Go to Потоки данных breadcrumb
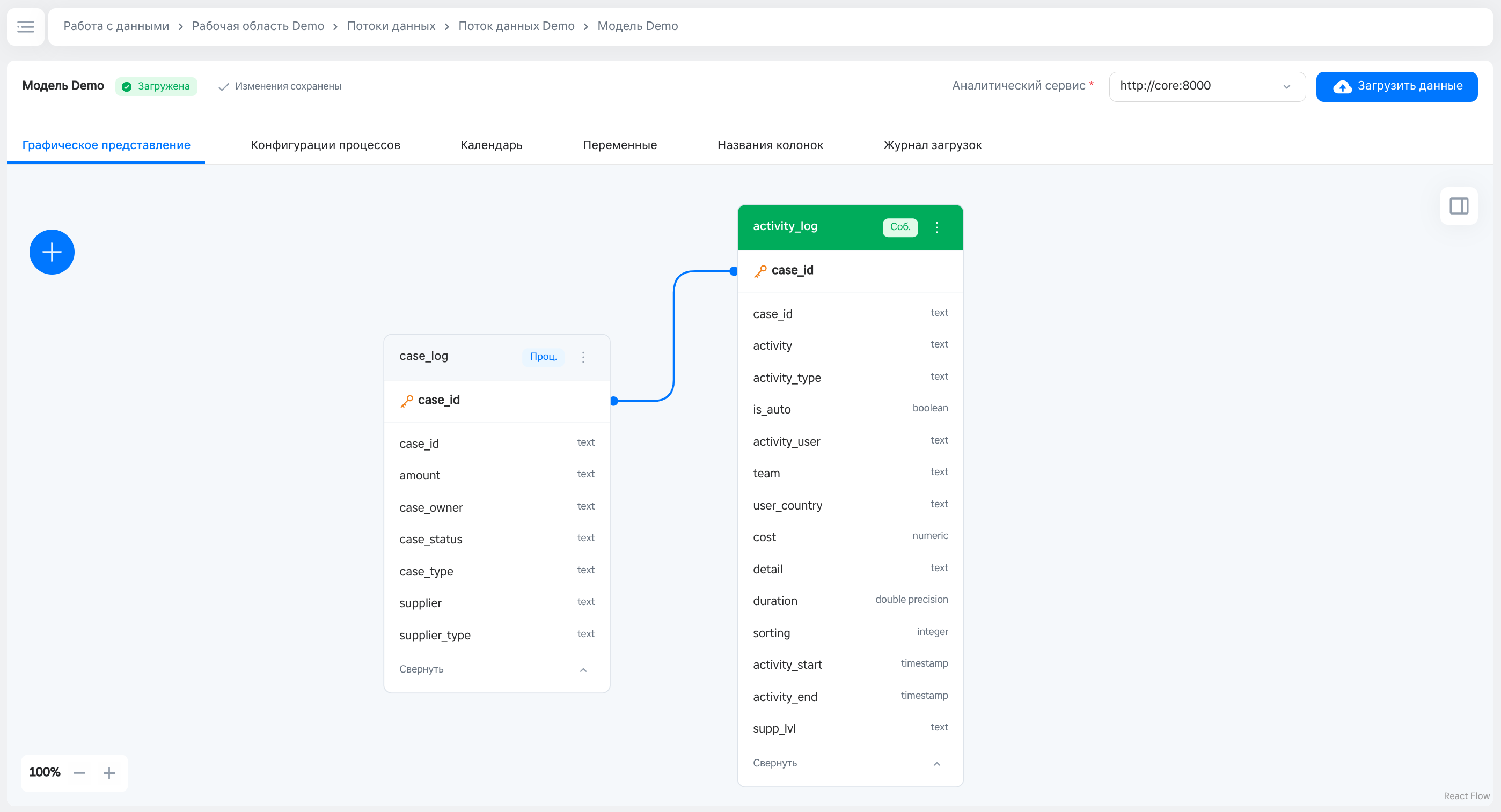 tap(391, 26)
